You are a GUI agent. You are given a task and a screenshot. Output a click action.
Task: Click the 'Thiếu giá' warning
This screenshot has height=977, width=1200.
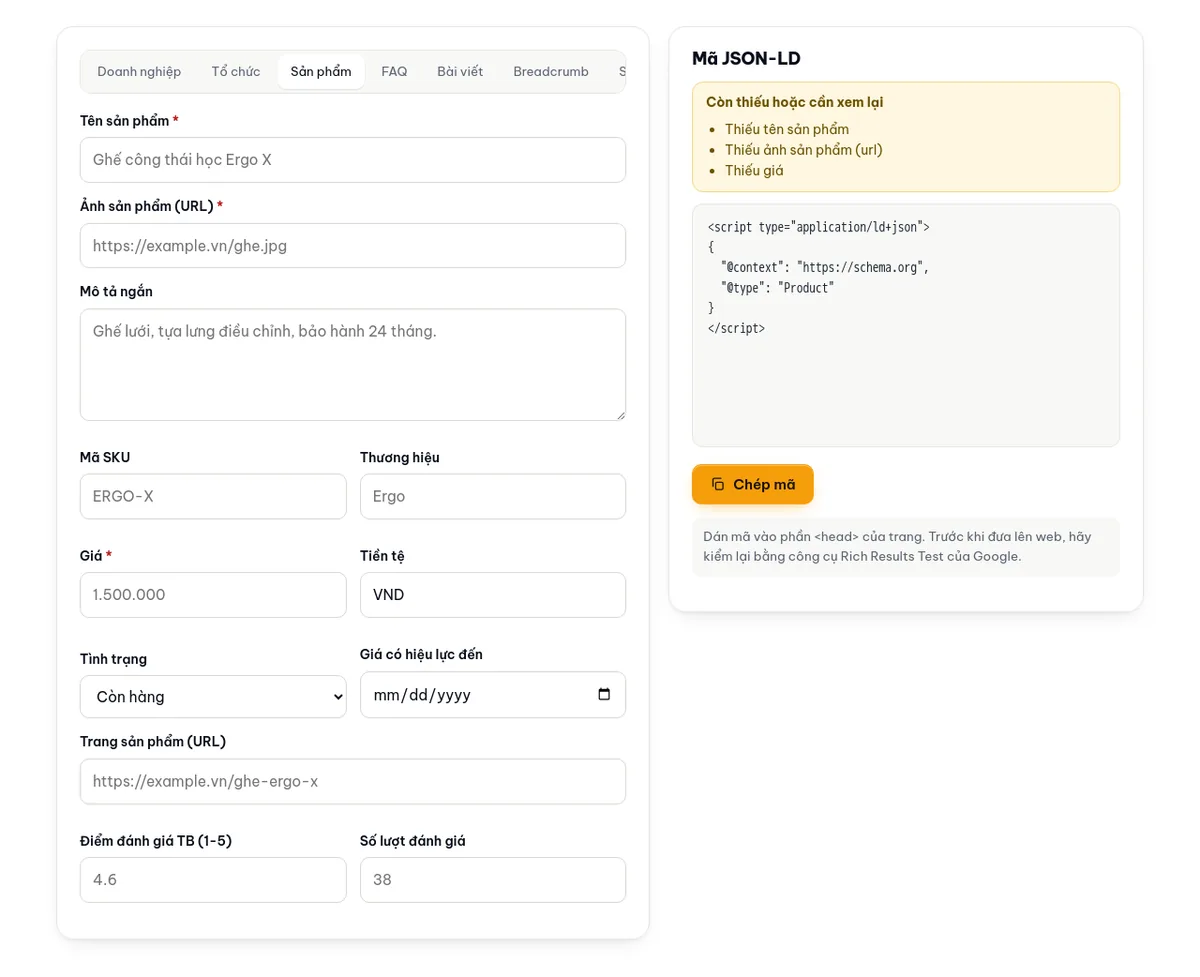[x=754, y=170]
